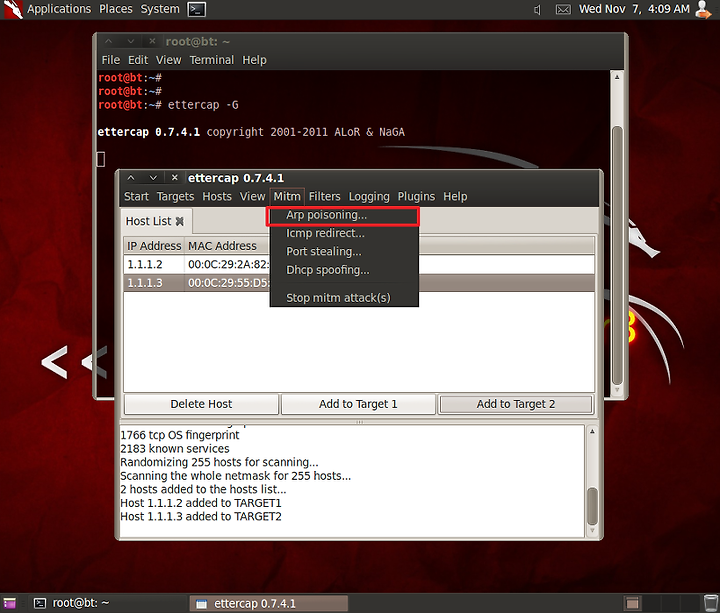This screenshot has width=720, height=613.
Task: Click Add to Target 1 button
Action: click(x=358, y=404)
